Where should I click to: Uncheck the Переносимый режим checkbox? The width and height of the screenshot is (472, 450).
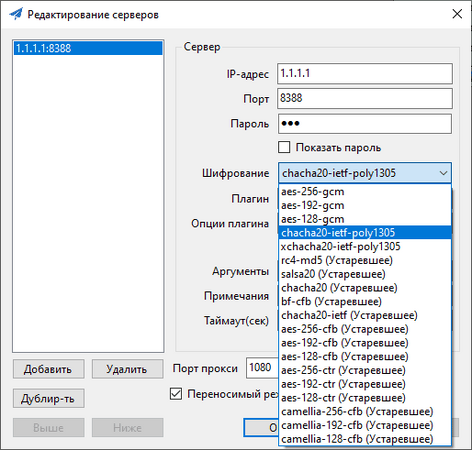pyautogui.click(x=176, y=394)
